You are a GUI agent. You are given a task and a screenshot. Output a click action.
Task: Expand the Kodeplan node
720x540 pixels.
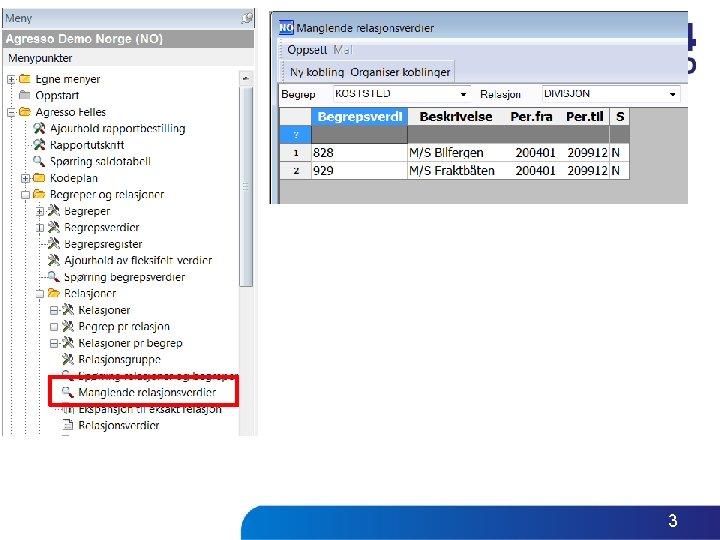click(x=25, y=178)
